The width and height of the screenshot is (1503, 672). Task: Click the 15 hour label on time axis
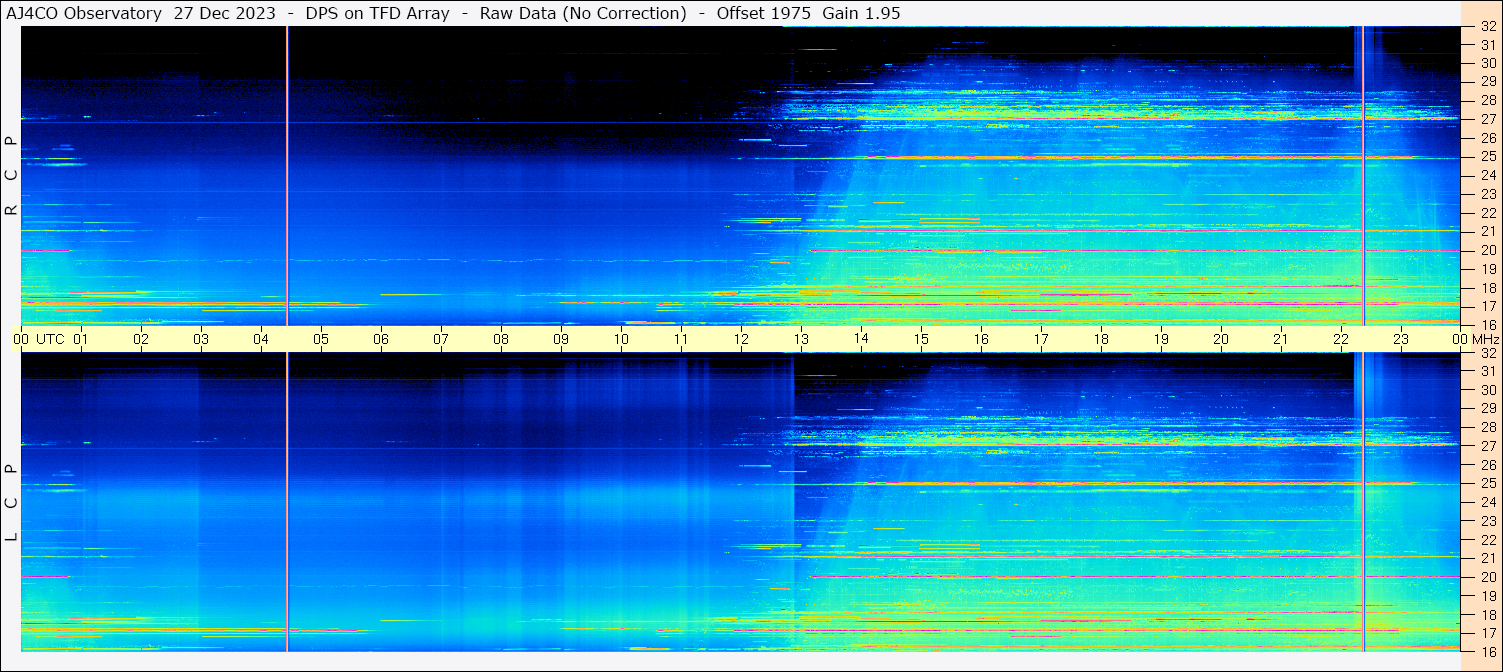[921, 339]
